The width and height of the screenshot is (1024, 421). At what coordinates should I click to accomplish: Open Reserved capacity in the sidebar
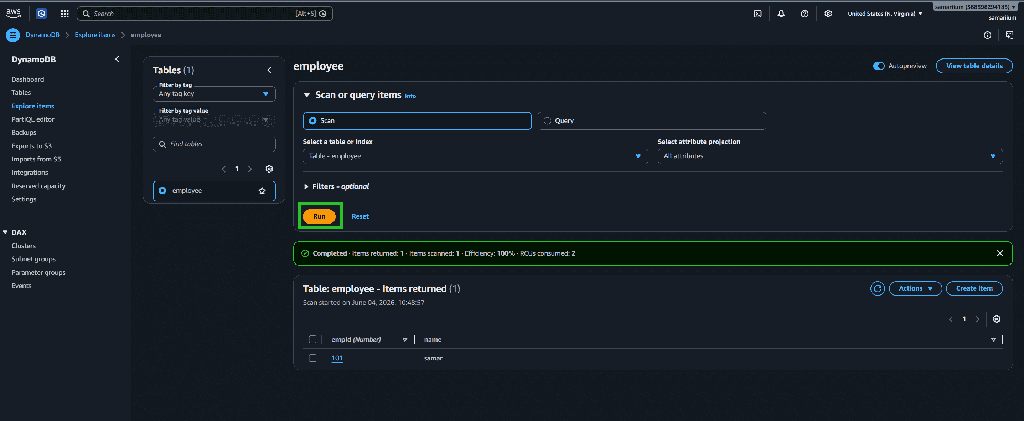(x=38, y=186)
